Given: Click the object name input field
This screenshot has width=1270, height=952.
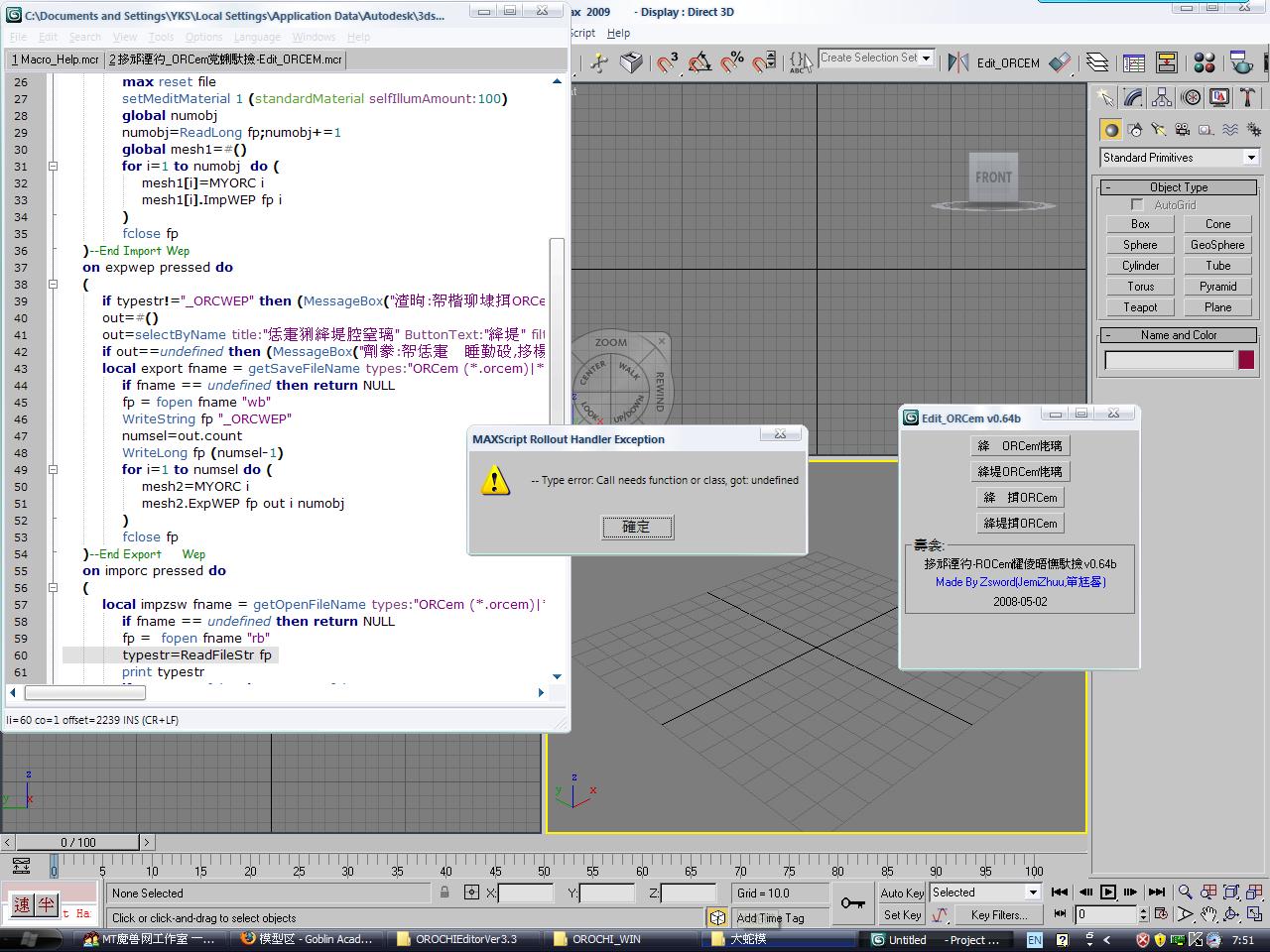Looking at the screenshot, I should (x=1169, y=361).
